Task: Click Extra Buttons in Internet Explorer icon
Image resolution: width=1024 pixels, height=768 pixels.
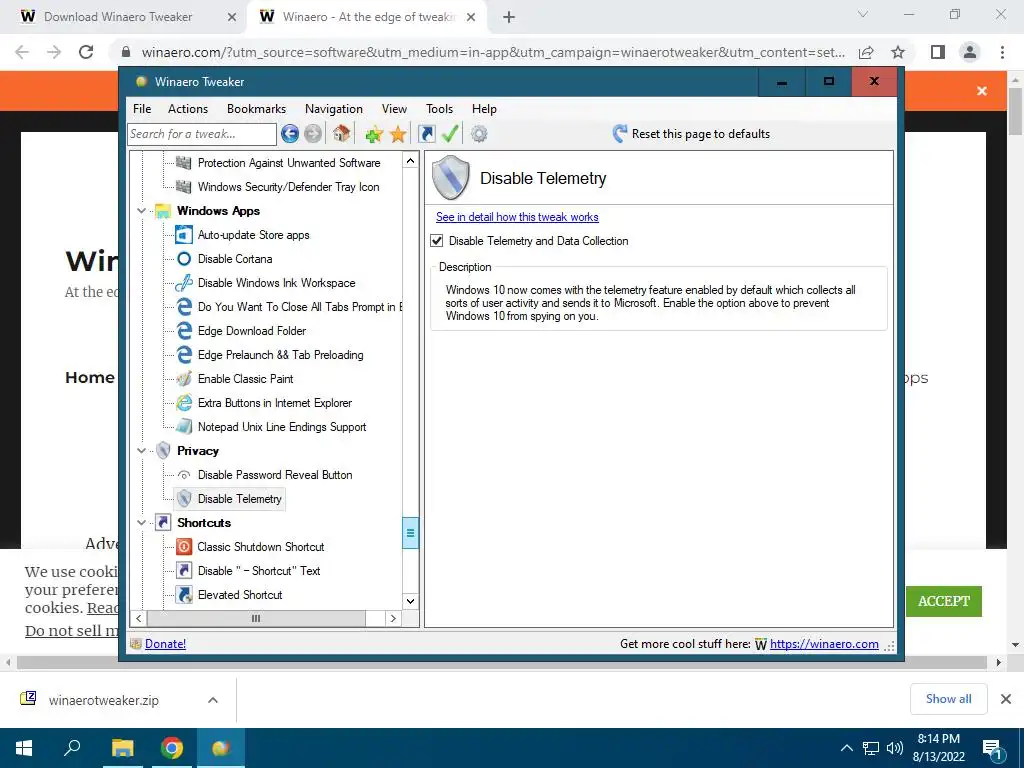Action: [x=184, y=403]
